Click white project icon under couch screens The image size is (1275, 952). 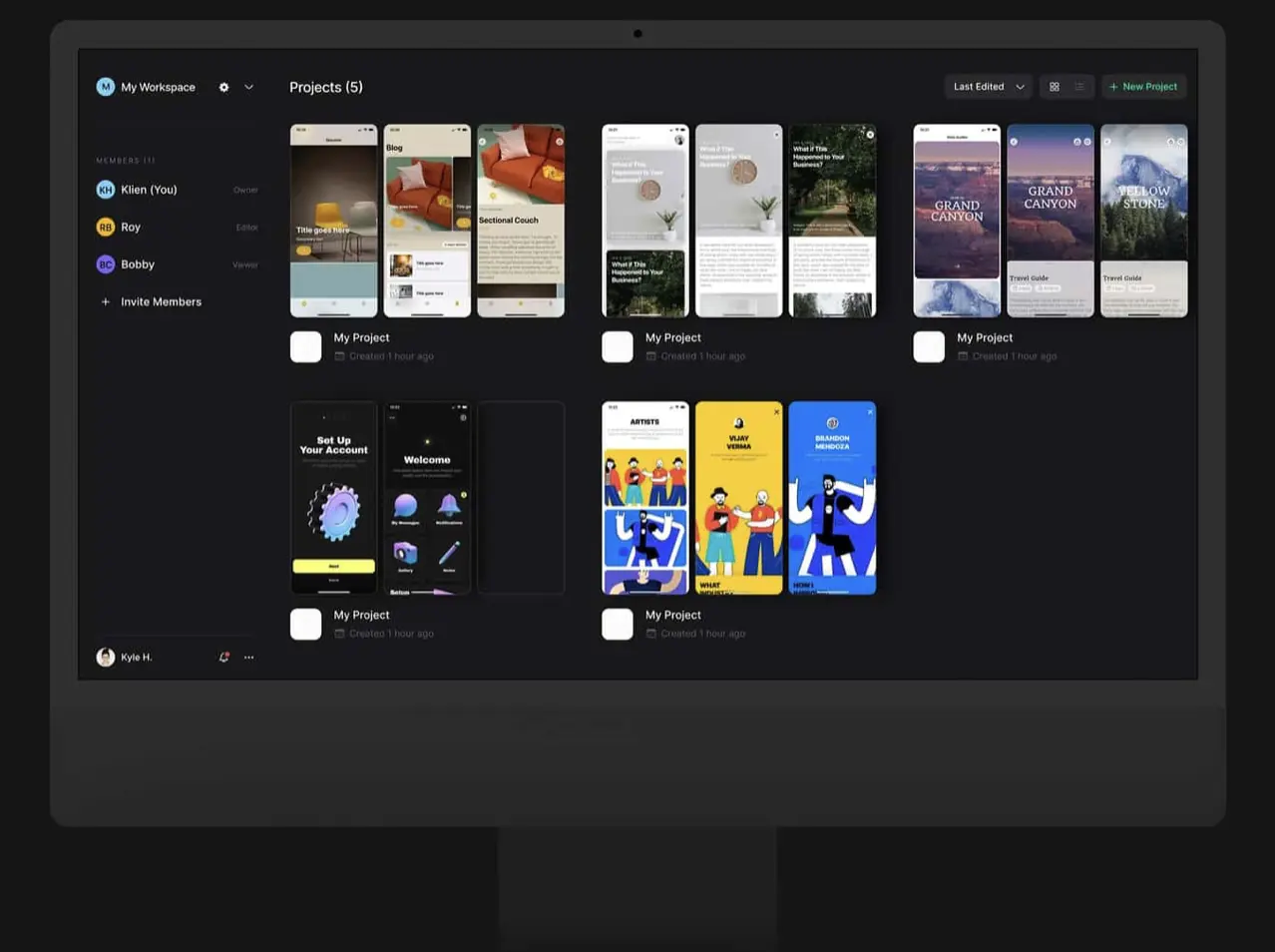click(x=305, y=346)
